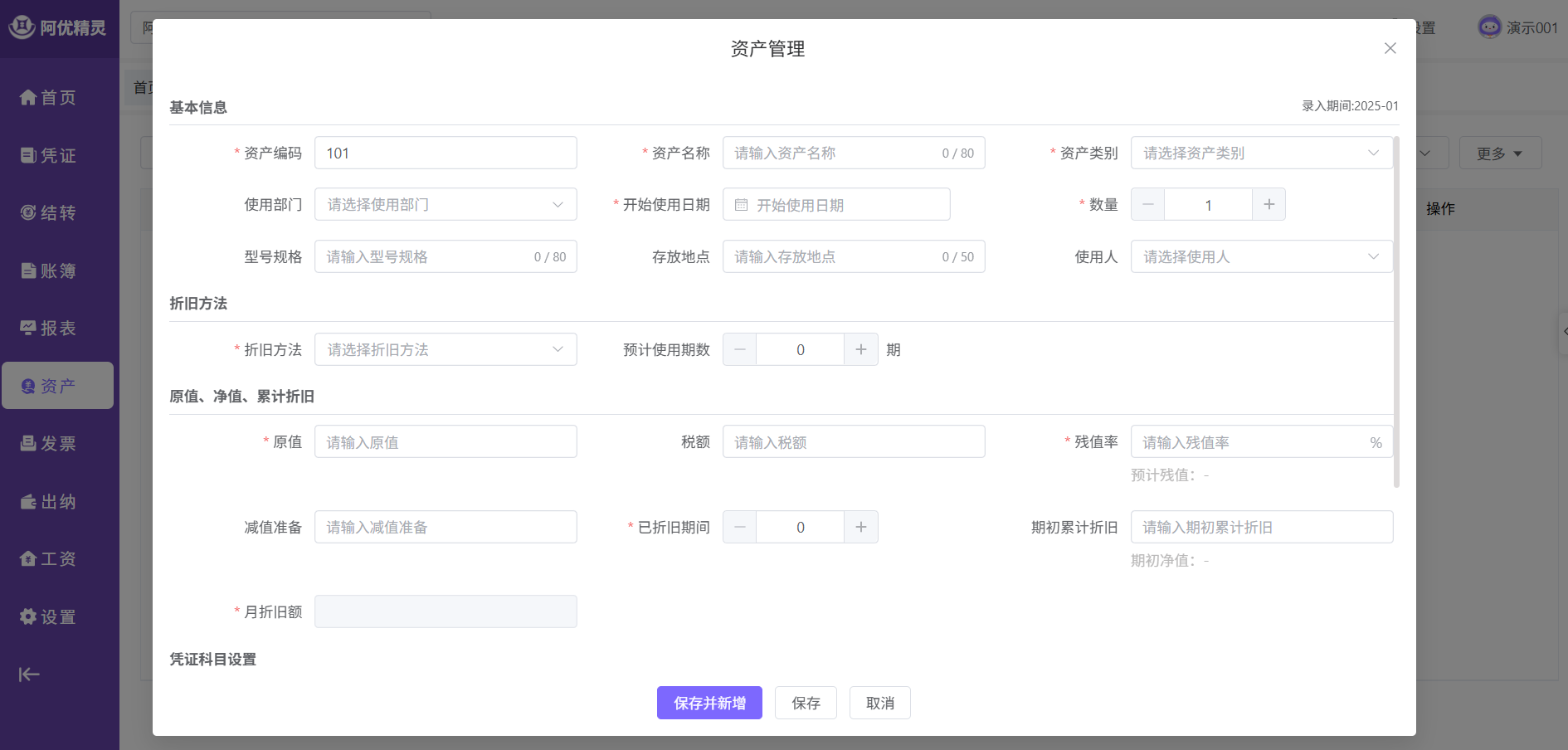Screen dimensions: 1568x750
Task: Select the 使用人 dropdown
Action: click(x=1261, y=257)
